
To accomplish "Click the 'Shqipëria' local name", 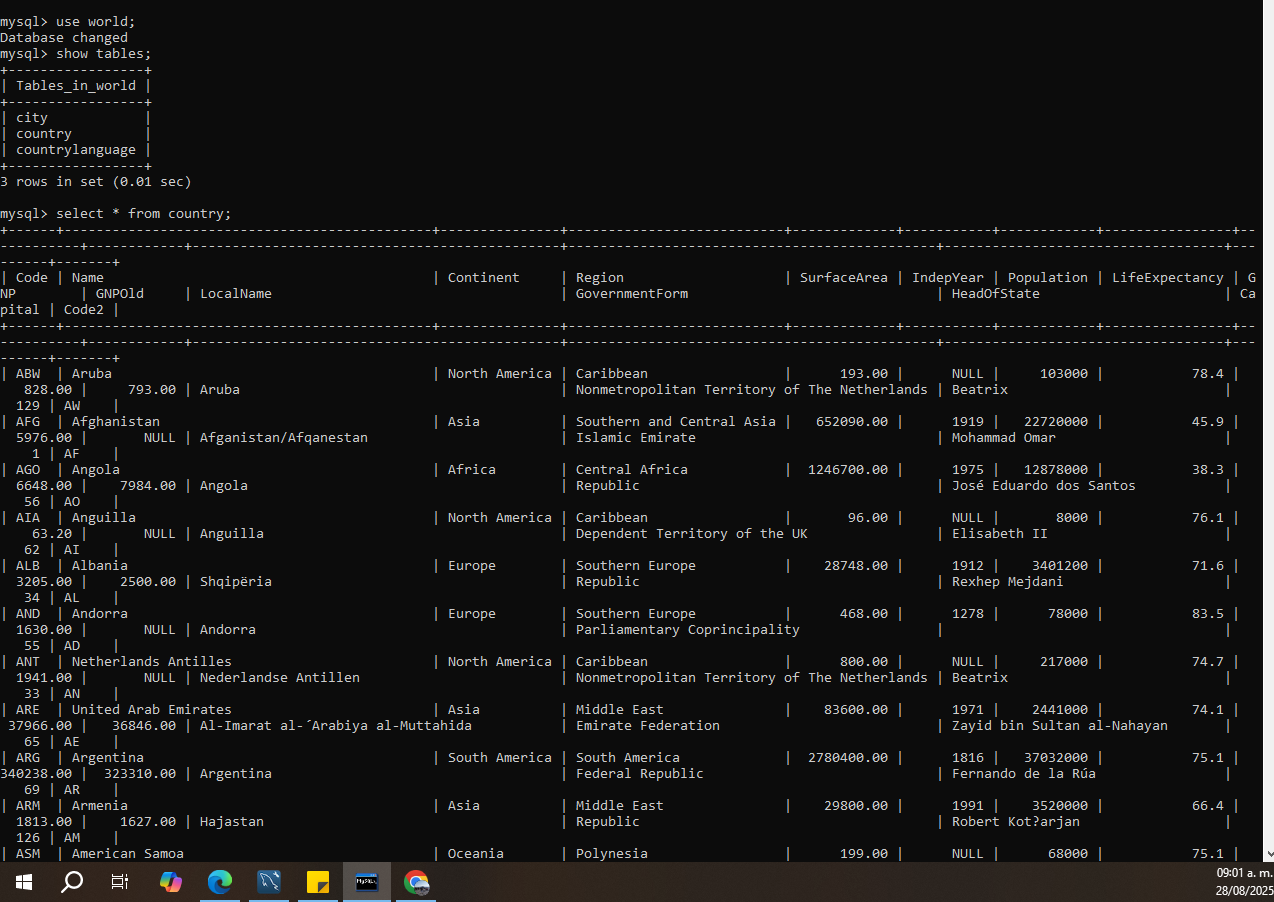I will 236,582.
